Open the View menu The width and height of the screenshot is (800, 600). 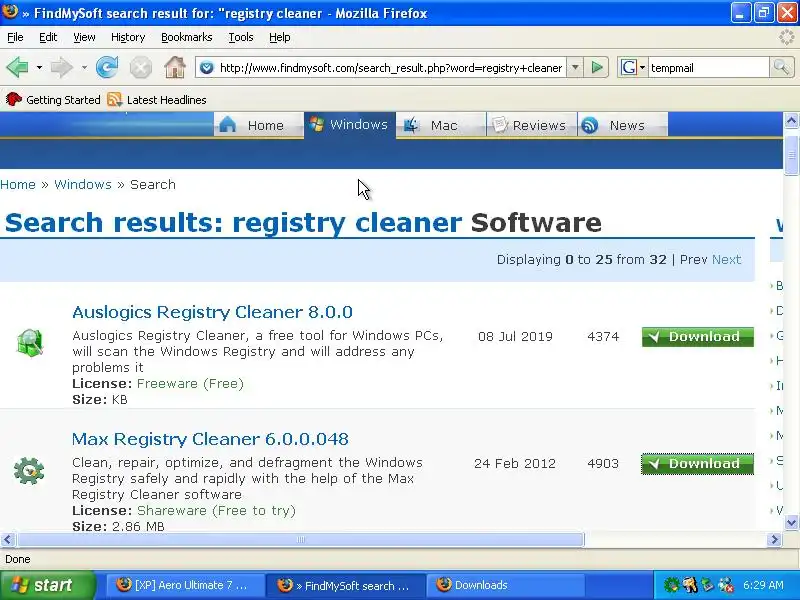pos(84,37)
